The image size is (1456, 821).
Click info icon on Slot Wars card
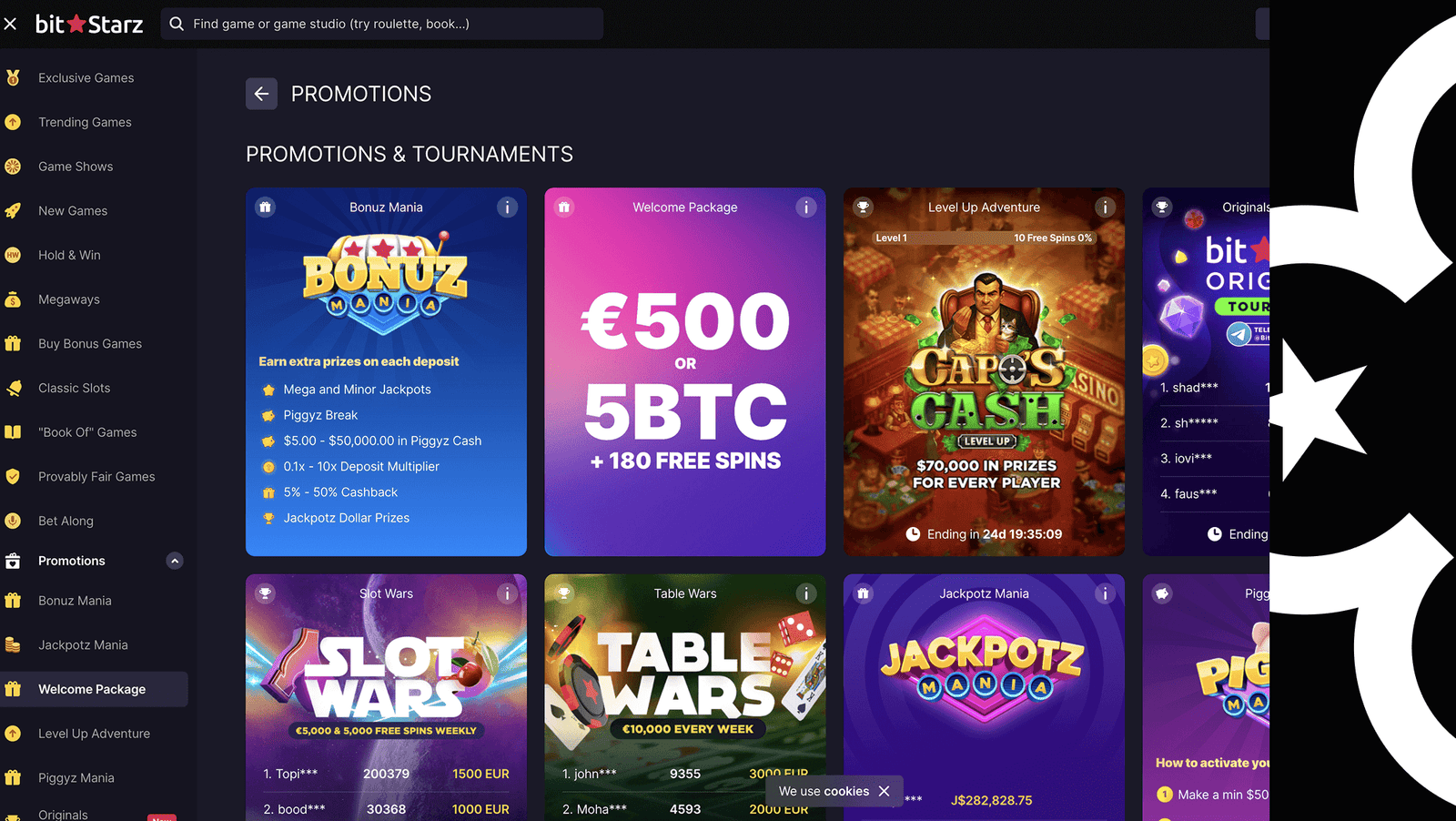pos(507,593)
